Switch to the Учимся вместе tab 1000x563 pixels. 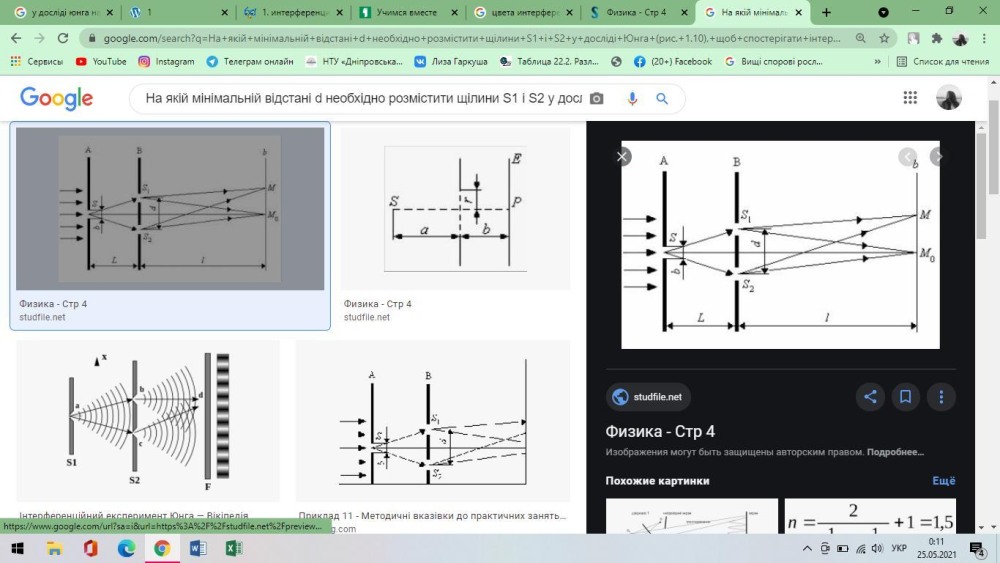[405, 13]
